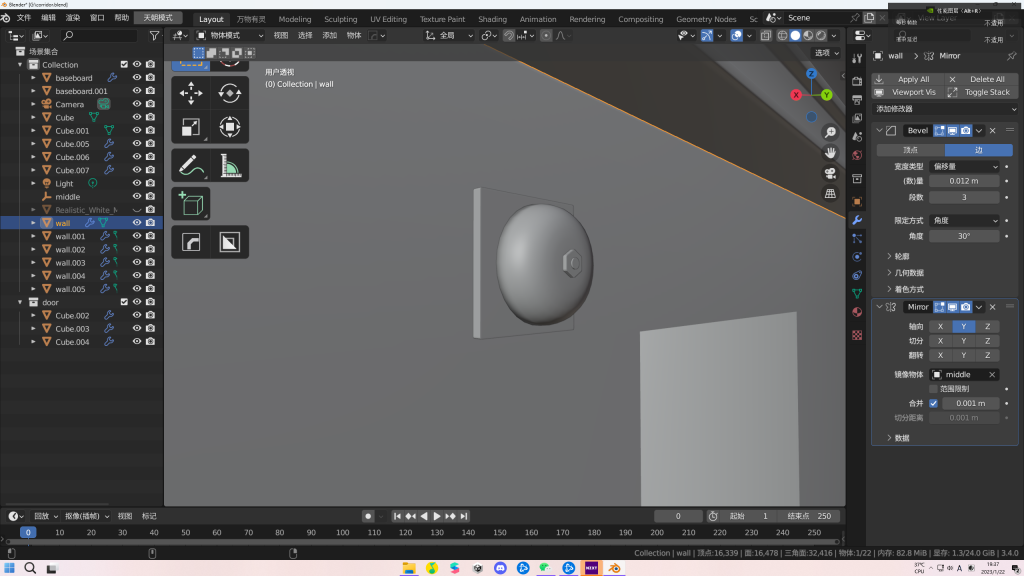Screen dimensions: 1024x576
Task: Toggle visibility of Cube.002
Action: point(137,315)
